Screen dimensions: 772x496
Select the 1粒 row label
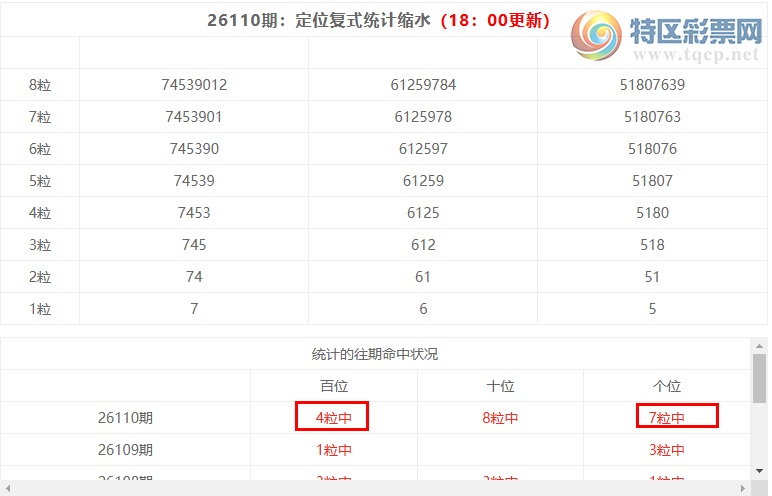point(40,309)
